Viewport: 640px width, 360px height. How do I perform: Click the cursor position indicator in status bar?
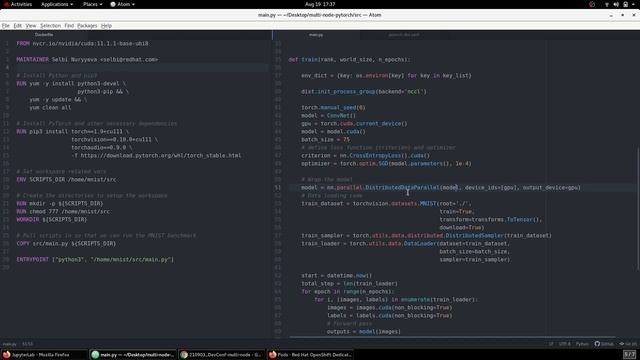[27, 344]
